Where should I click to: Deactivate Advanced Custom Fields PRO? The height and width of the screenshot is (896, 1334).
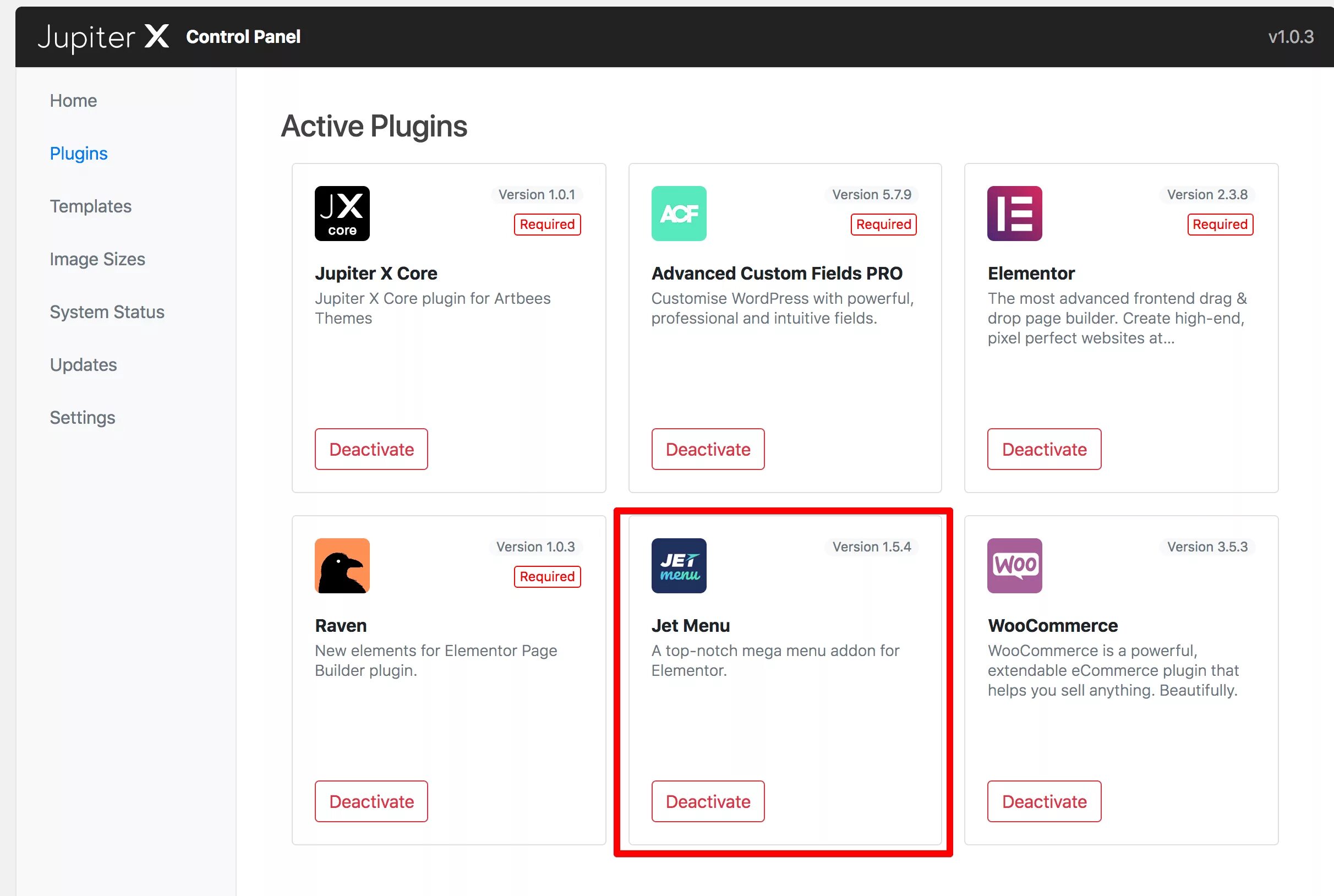[707, 449]
